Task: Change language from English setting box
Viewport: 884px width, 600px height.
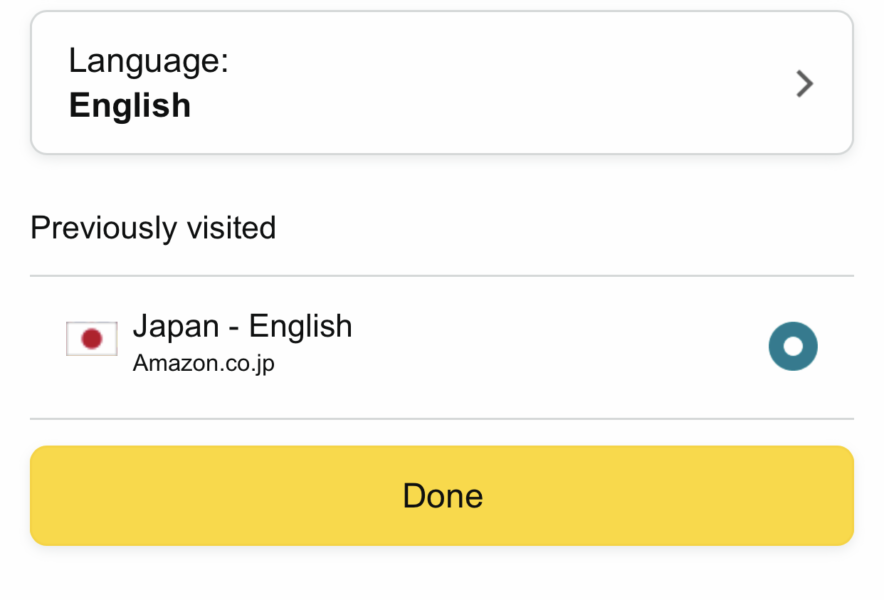Action: [x=442, y=82]
